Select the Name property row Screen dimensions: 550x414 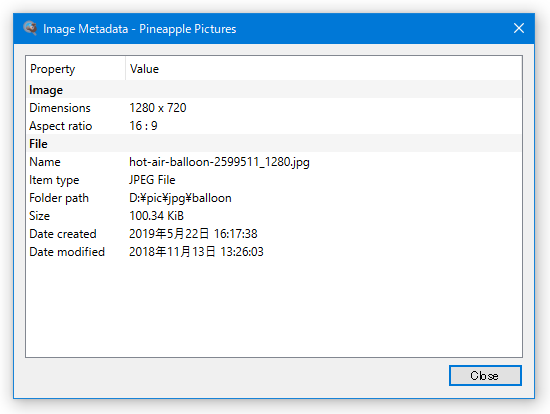tap(274, 162)
